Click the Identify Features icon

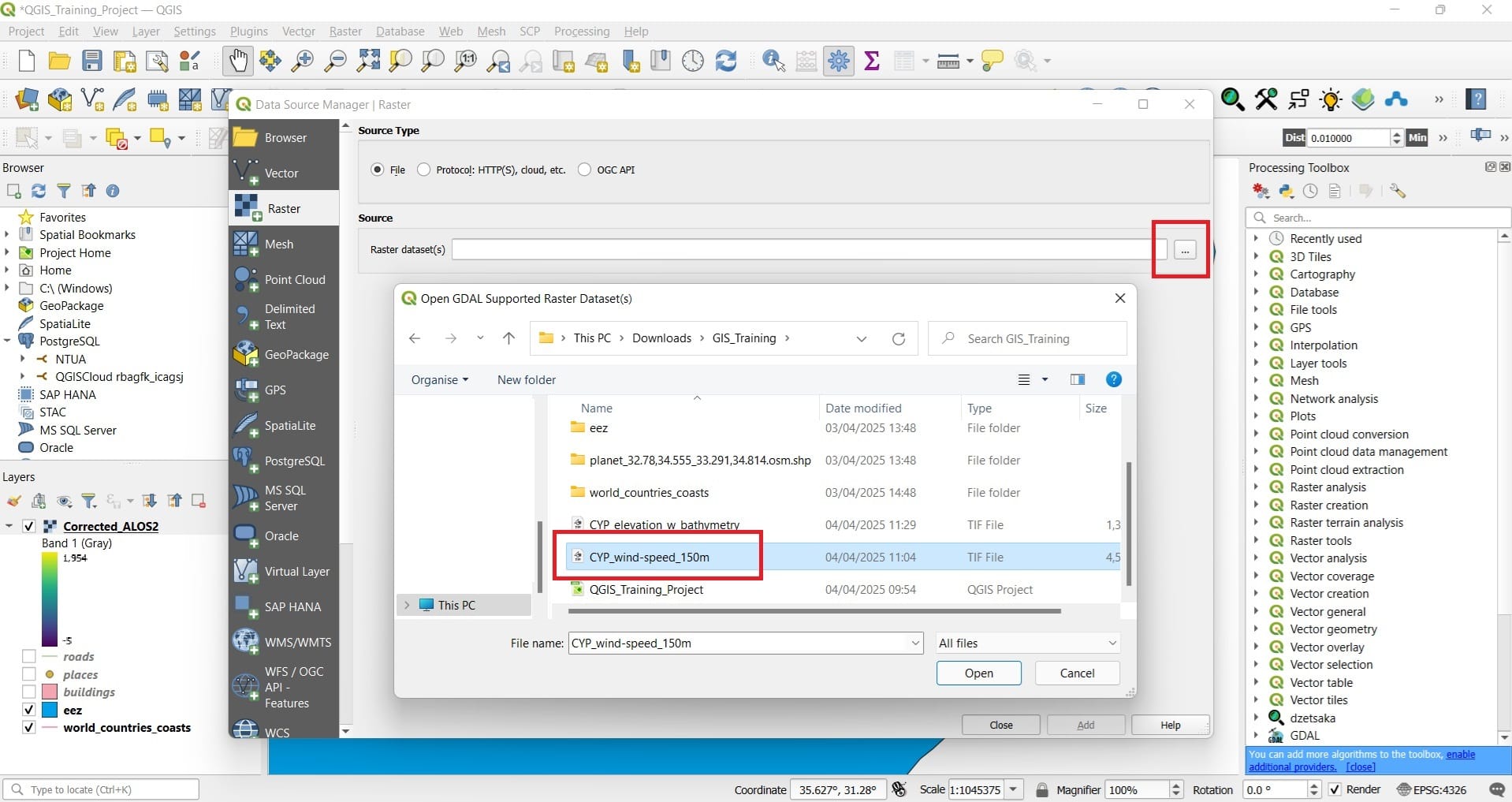[773, 61]
